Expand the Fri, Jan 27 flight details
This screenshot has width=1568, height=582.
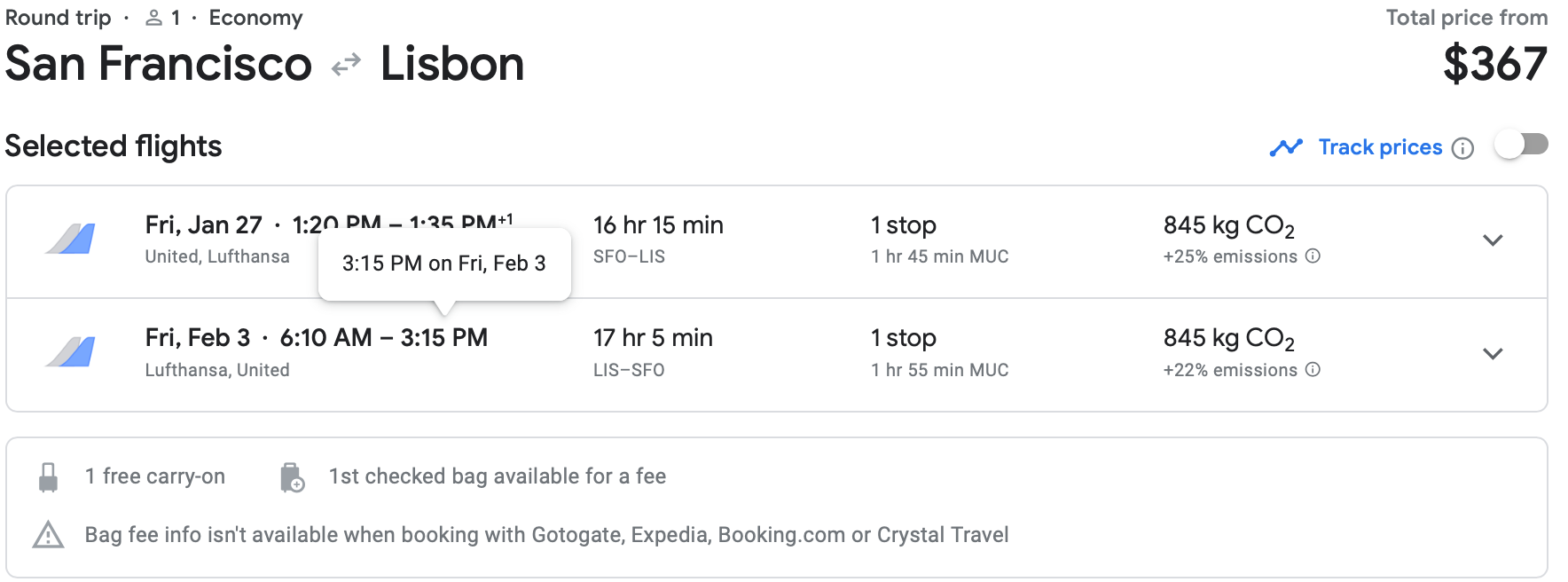click(1493, 240)
